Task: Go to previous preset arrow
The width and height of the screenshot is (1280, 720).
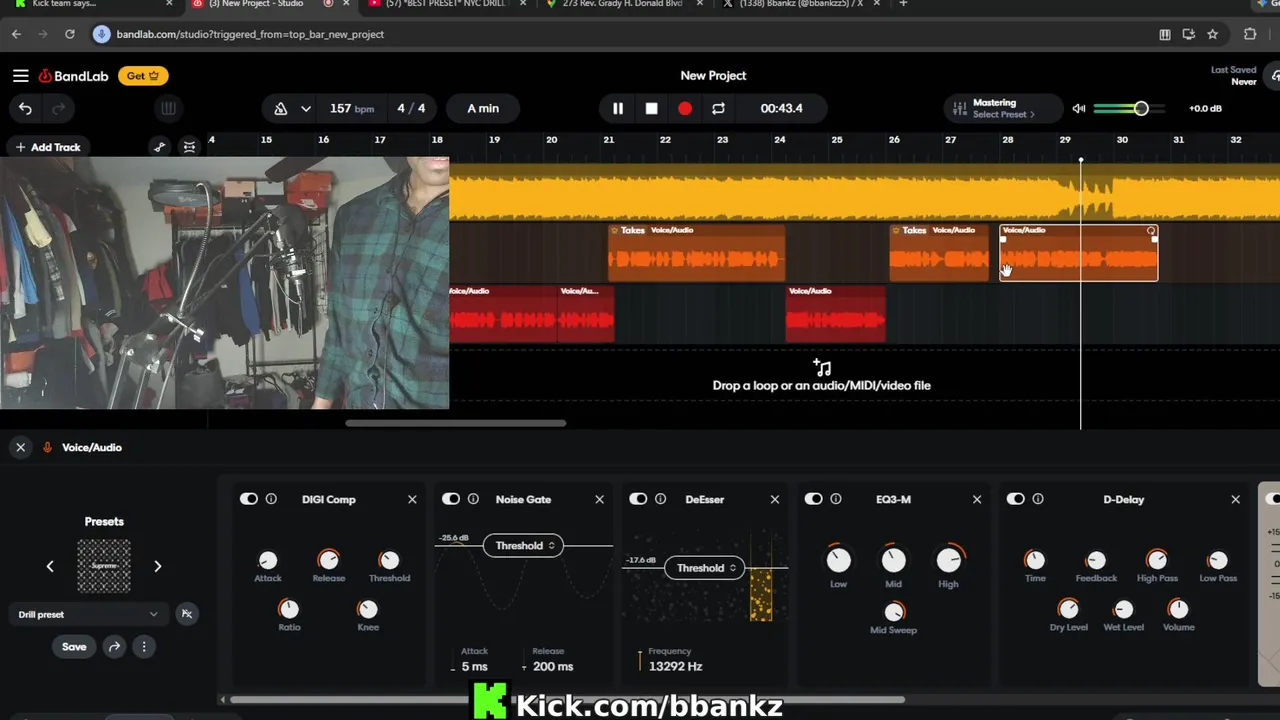Action: point(50,566)
